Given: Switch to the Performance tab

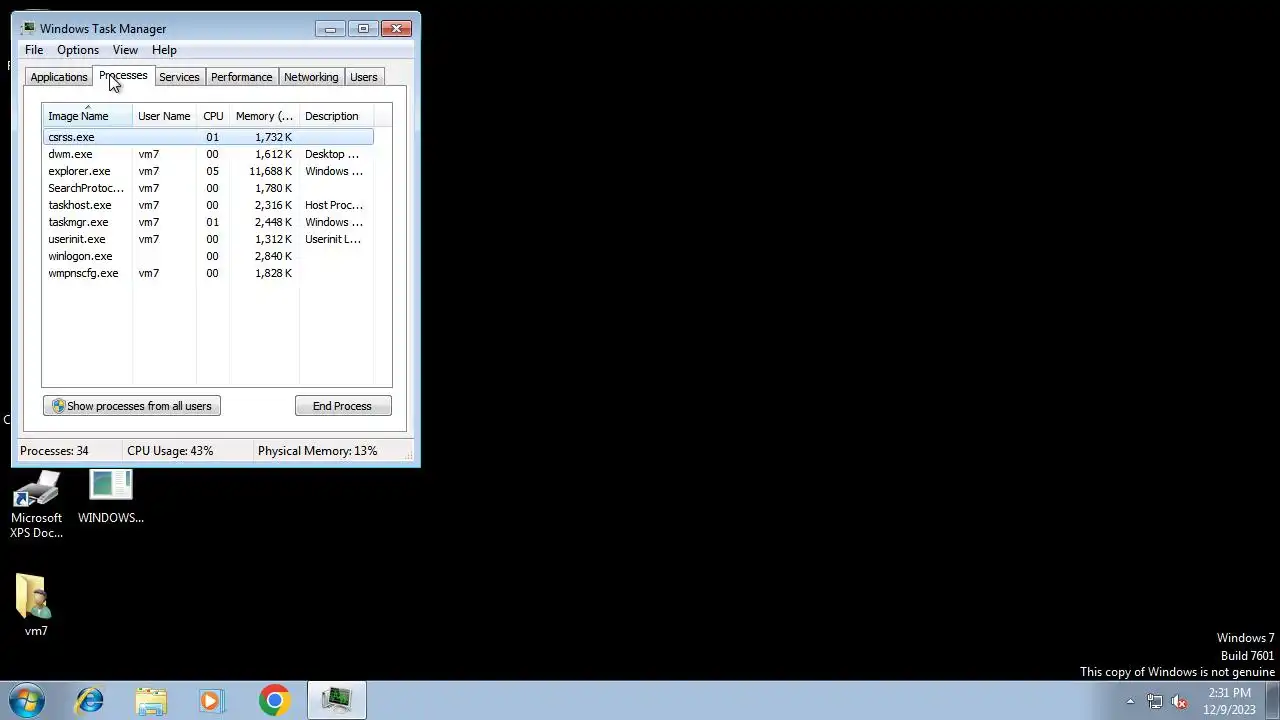Looking at the screenshot, I should pos(241,77).
